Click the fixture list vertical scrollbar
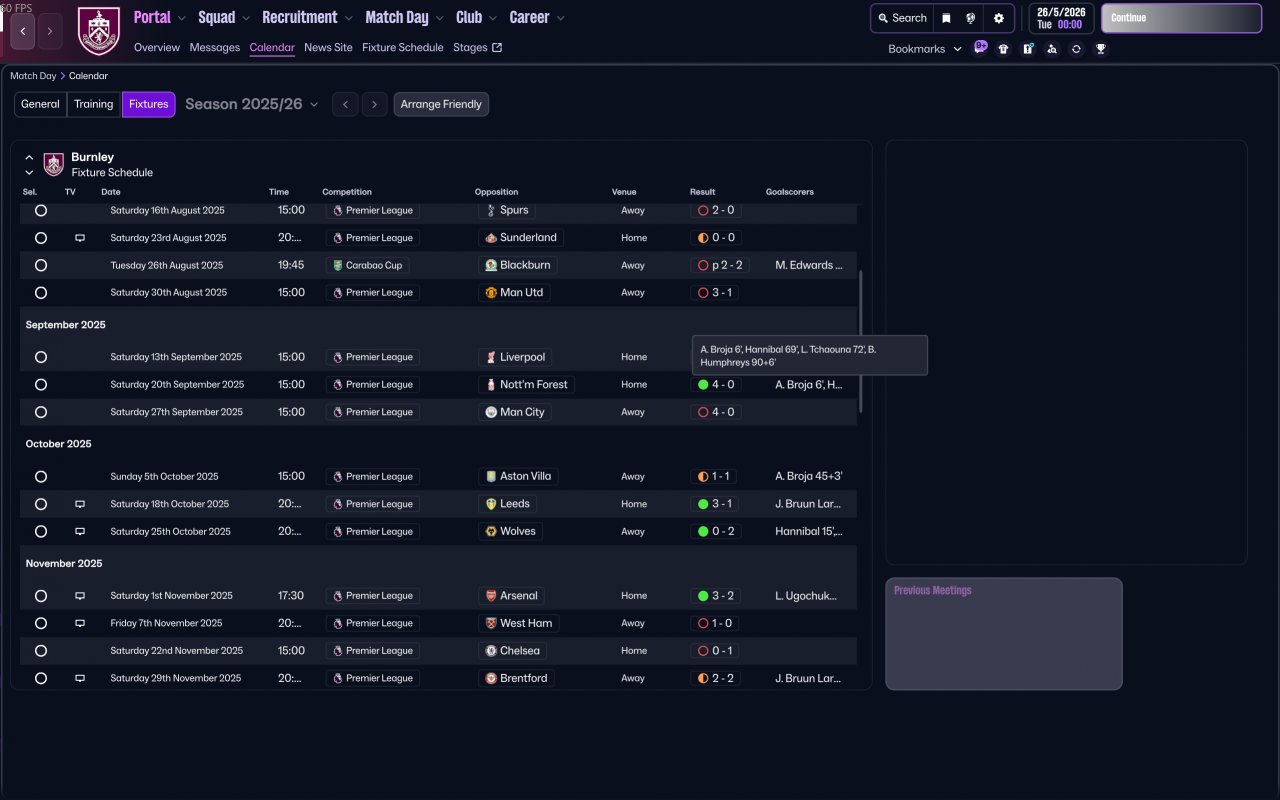 [x=860, y=340]
